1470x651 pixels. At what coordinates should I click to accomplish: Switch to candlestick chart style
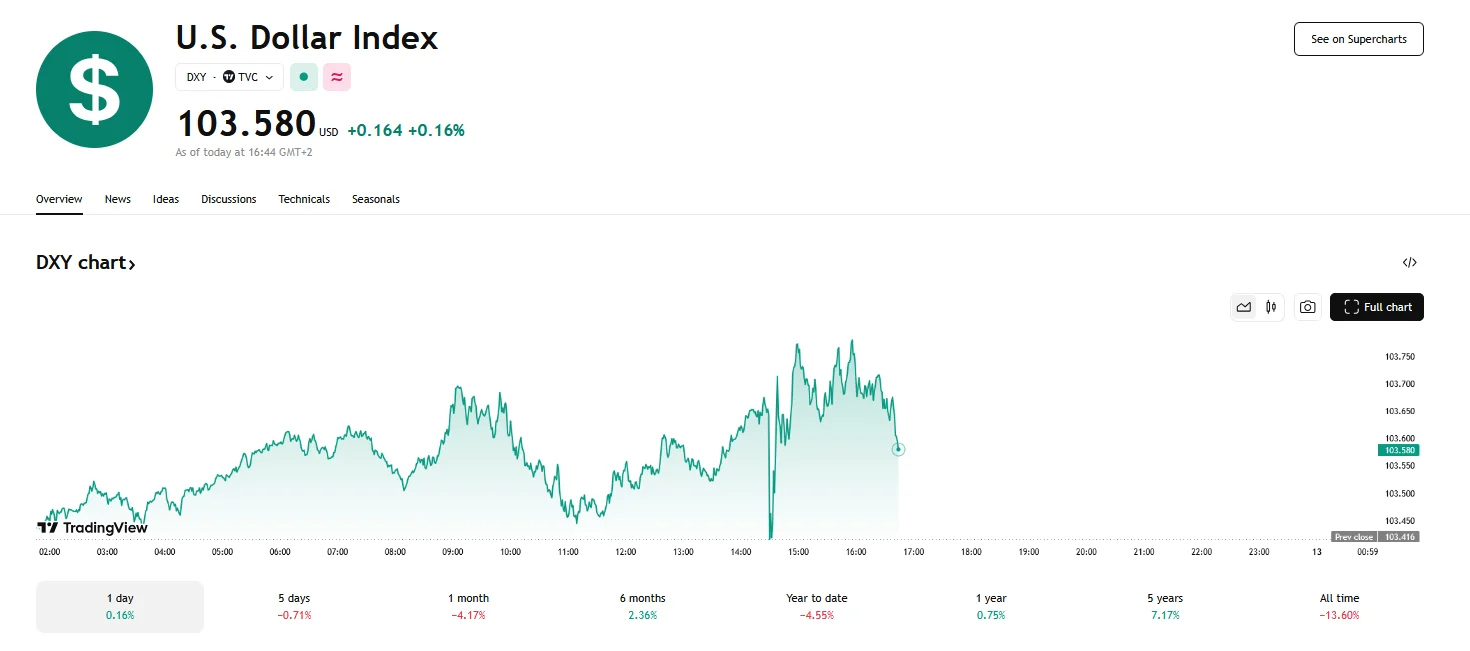click(1271, 307)
